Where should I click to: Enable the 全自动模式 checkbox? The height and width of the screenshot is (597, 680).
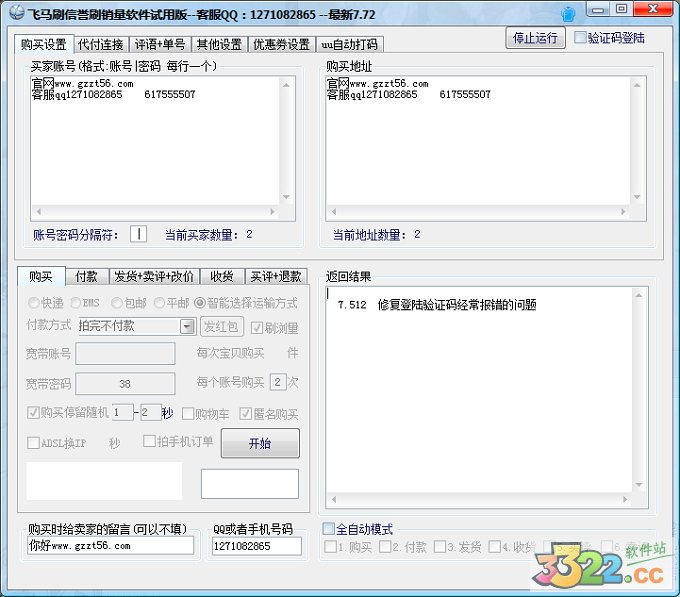pos(329,528)
